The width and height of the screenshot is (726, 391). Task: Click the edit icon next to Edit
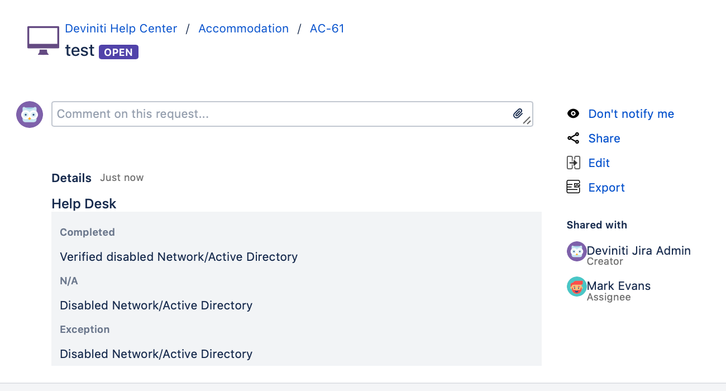[573, 163]
